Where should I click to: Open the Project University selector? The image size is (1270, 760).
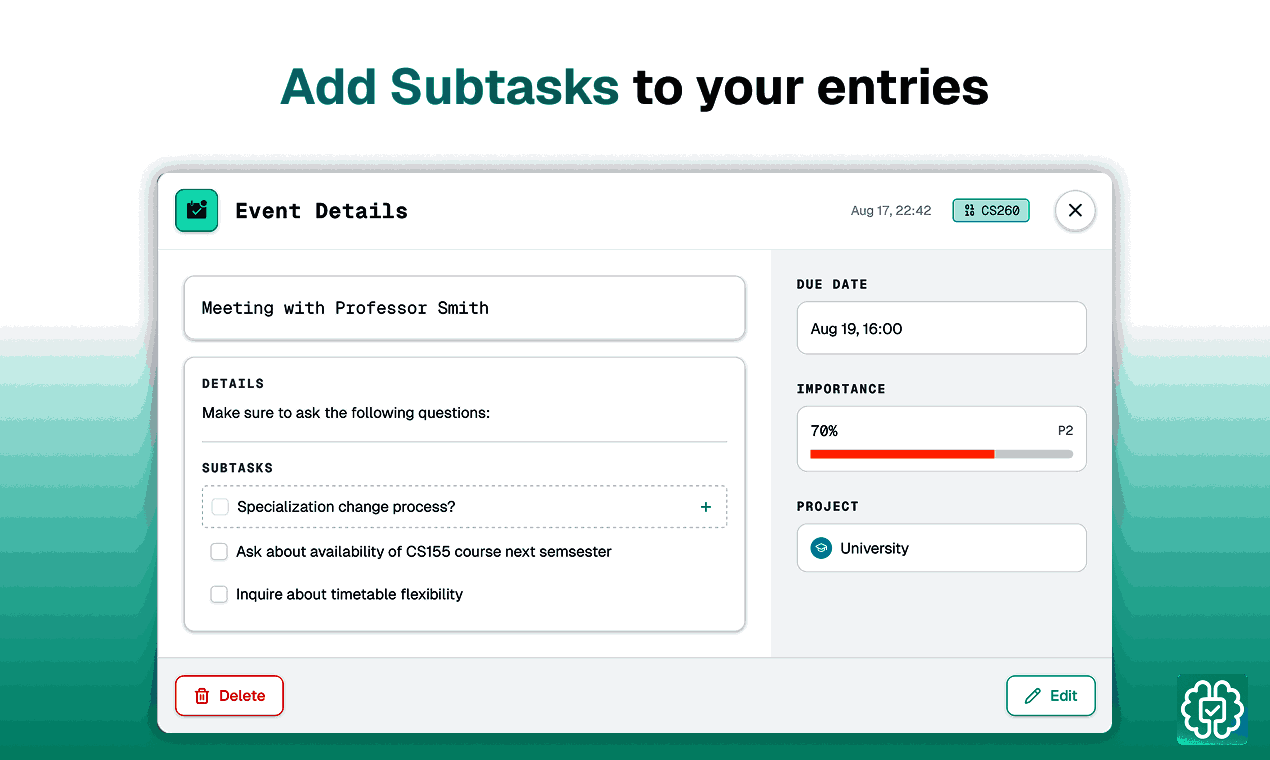click(x=941, y=548)
